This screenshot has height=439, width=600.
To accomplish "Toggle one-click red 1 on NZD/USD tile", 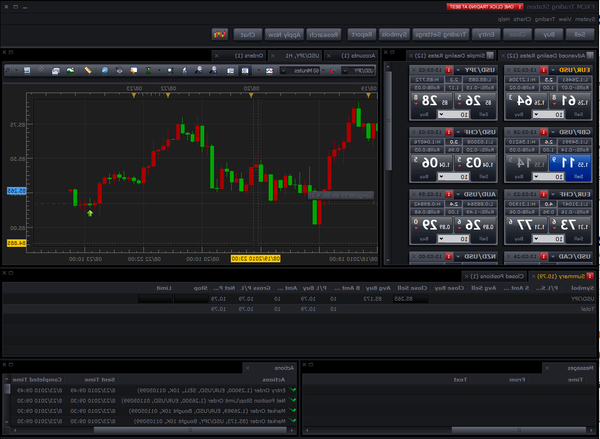I will [x=449, y=256].
